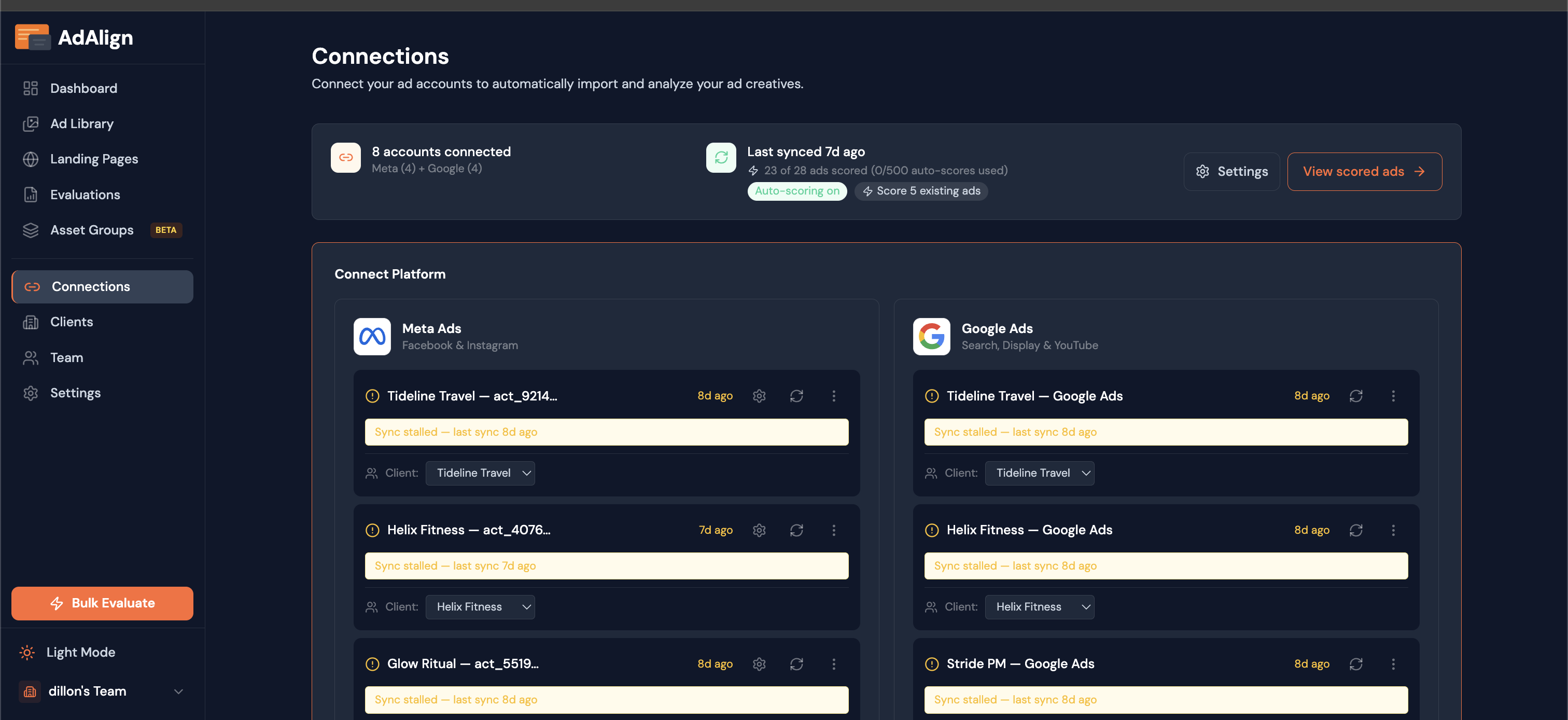Screen dimensions: 1568x720
Task: Expand Client dropdown for Tideline Travel Meta account
Action: (x=480, y=473)
